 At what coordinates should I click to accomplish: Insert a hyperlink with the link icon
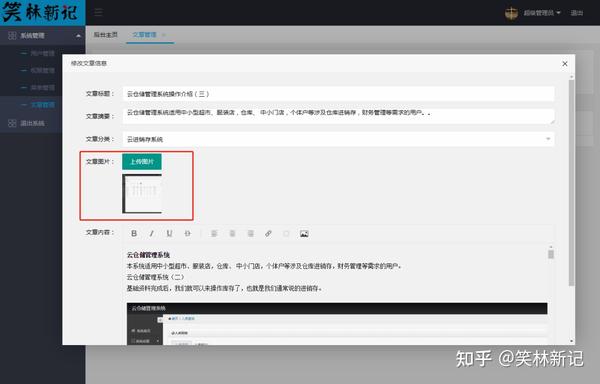268,233
